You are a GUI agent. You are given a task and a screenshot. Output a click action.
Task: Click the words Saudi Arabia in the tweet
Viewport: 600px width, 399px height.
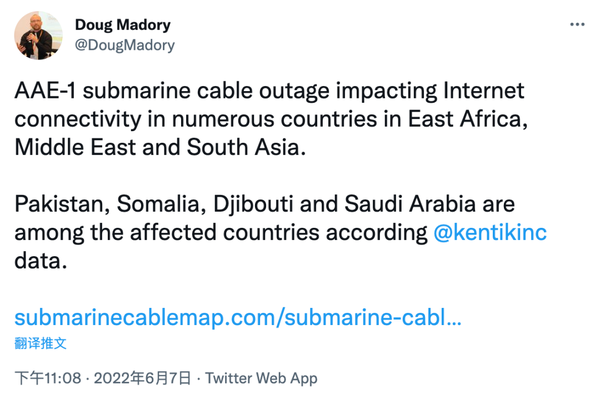tap(410, 204)
